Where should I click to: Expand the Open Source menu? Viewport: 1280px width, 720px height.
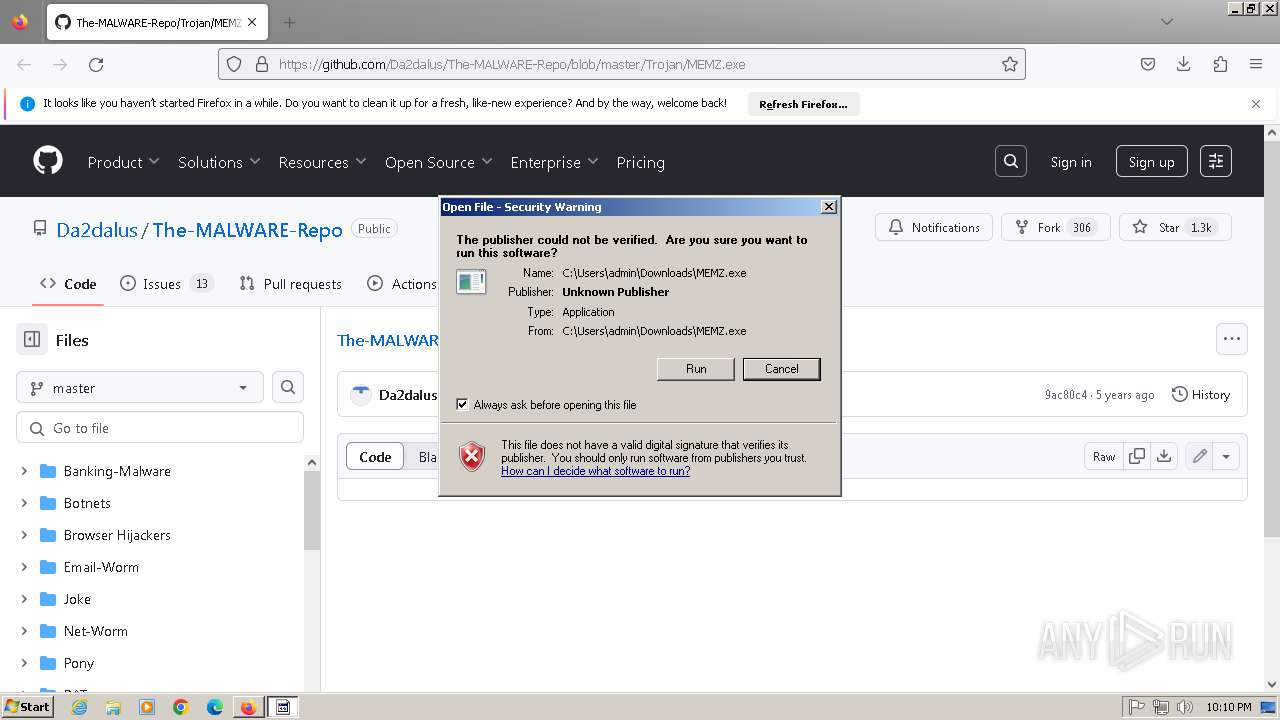click(x=438, y=162)
